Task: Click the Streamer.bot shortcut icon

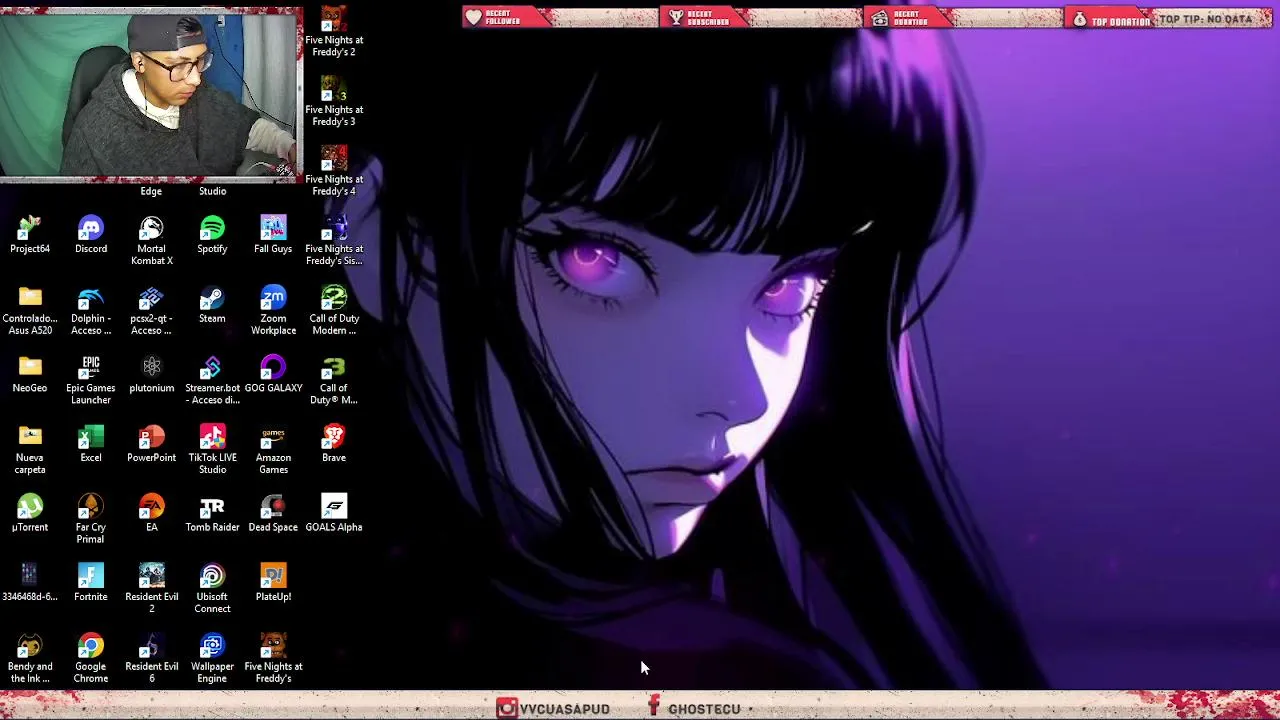Action: (212, 380)
